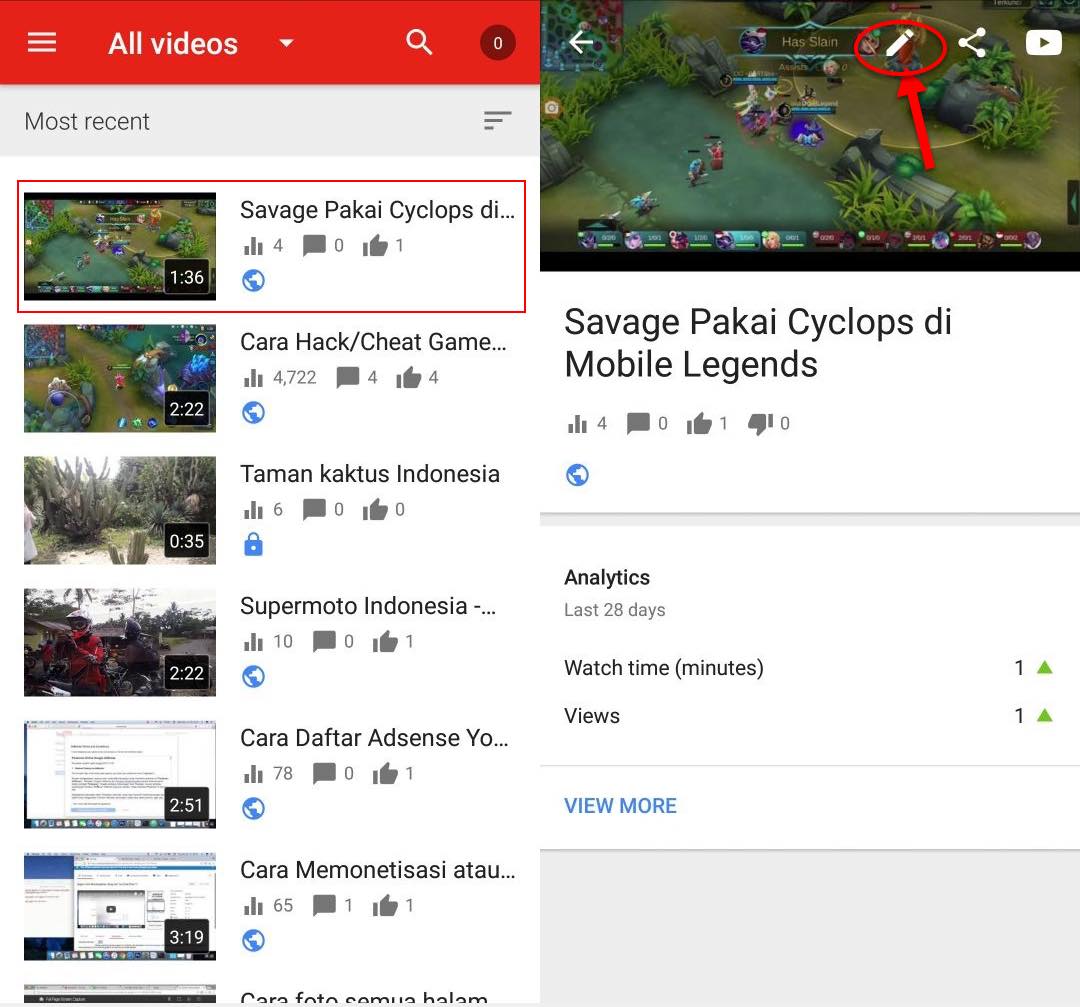Image resolution: width=1080 pixels, height=1007 pixels.
Task: Click the globe visibility icon in video details
Action: [x=577, y=475]
